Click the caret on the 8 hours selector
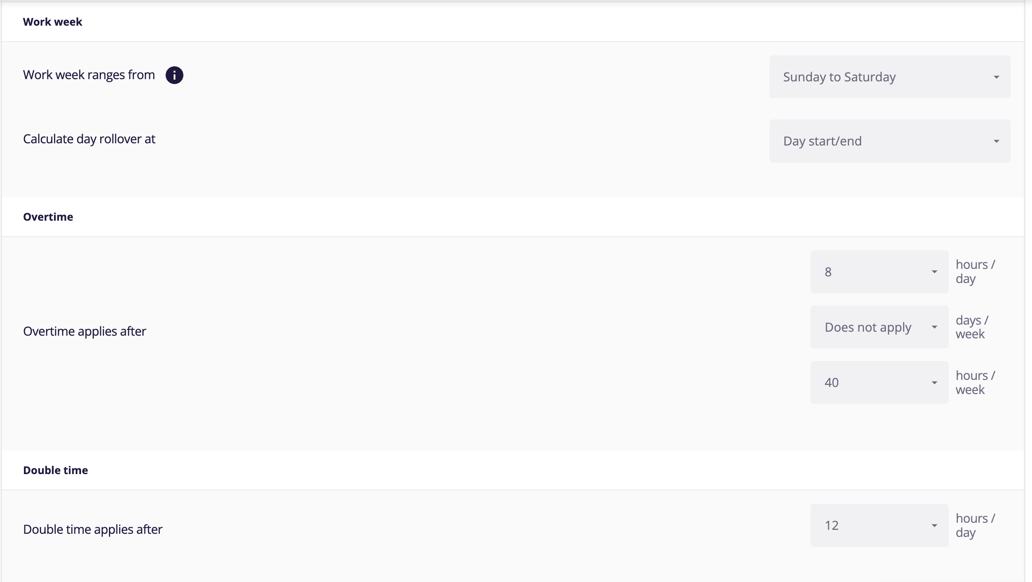Screen dimensions: 1032x582 coord(934,272)
